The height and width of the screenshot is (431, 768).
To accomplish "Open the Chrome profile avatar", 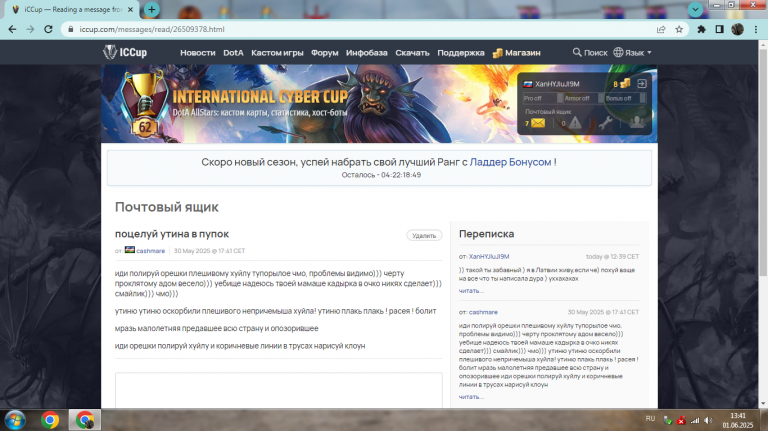I will click(738, 29).
